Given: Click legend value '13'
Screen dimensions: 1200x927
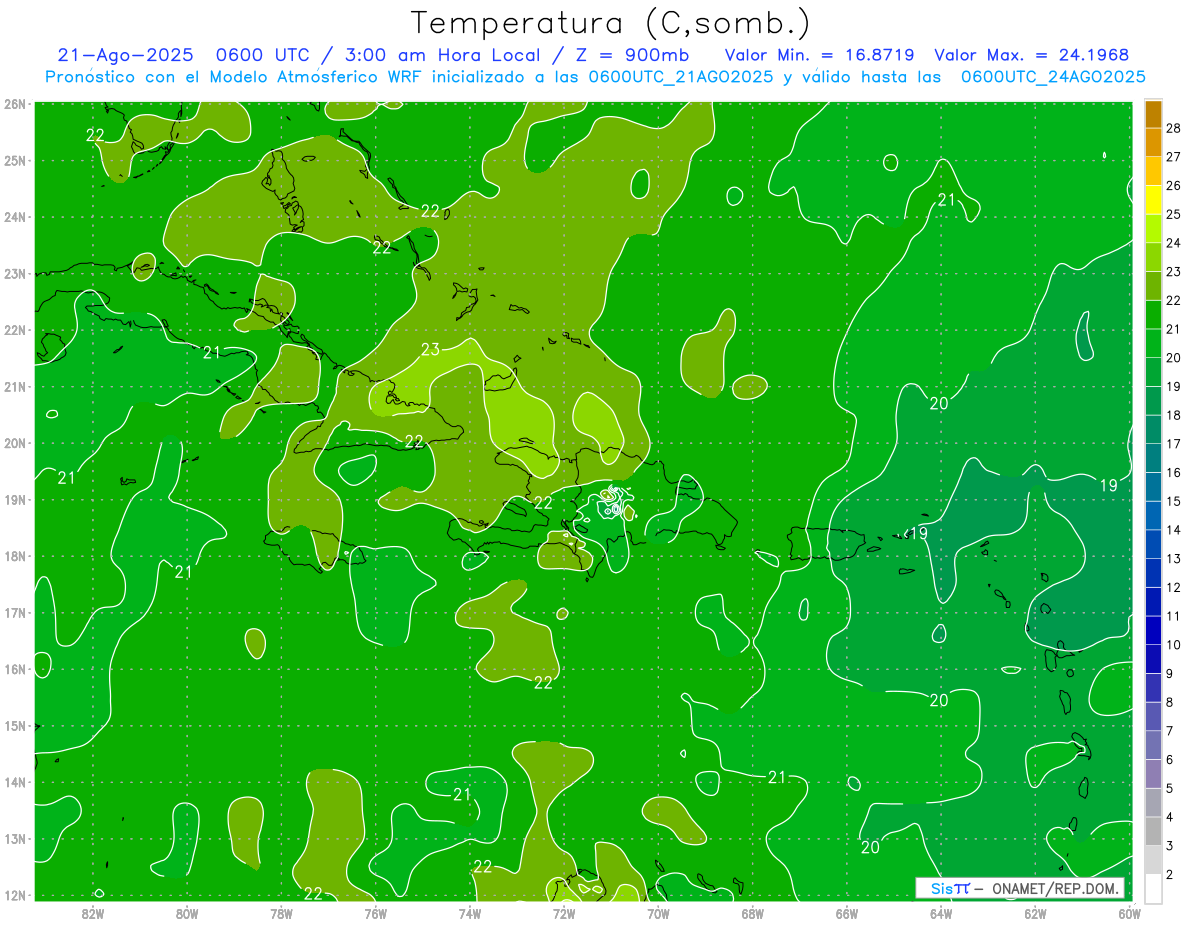Looking at the screenshot, I should pyautogui.click(x=1174, y=559).
